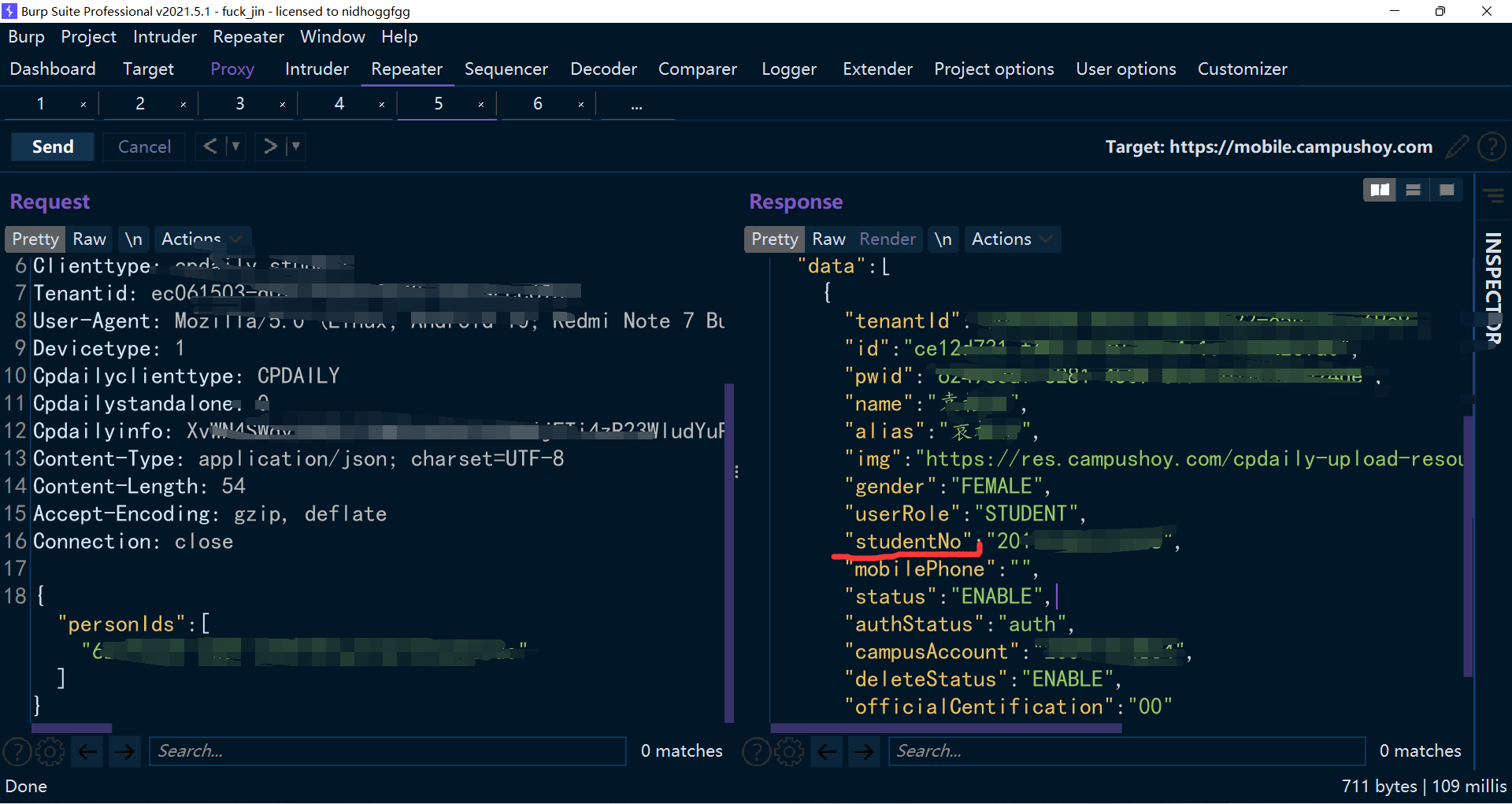The width and height of the screenshot is (1512, 804).
Task: Expand Response Actions dropdown
Action: [x=1011, y=239]
